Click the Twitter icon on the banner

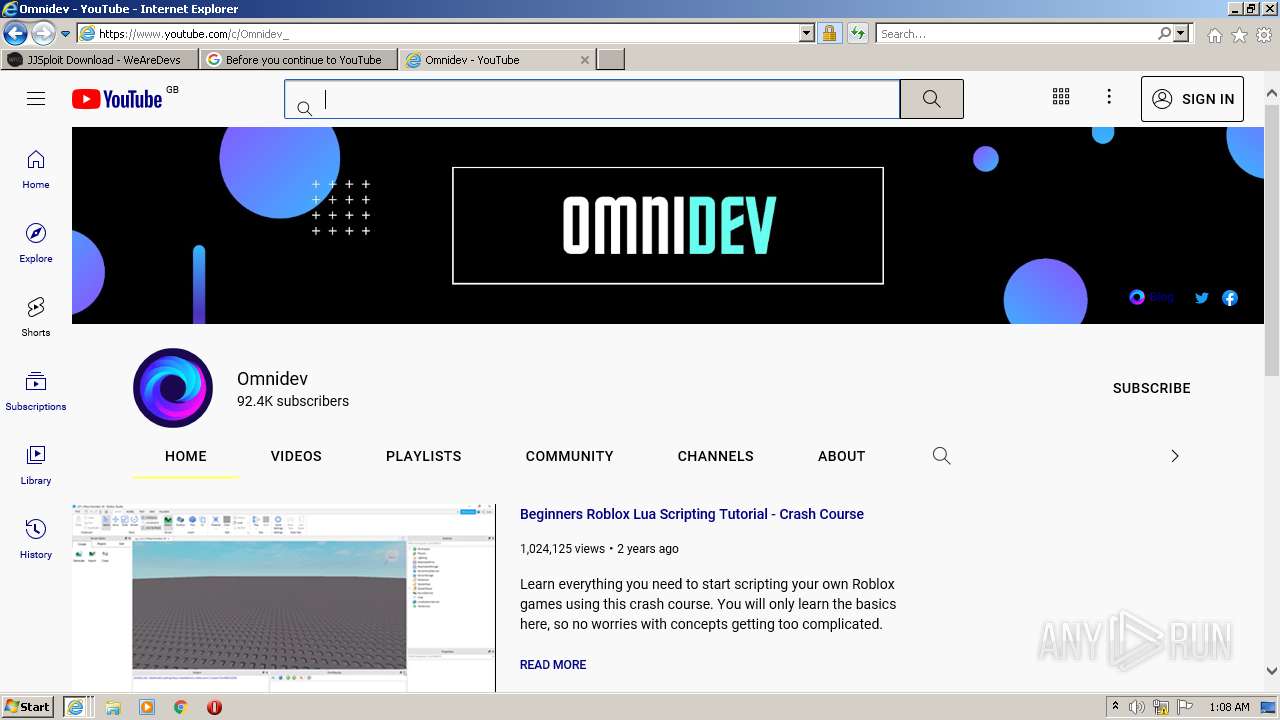(1202, 298)
